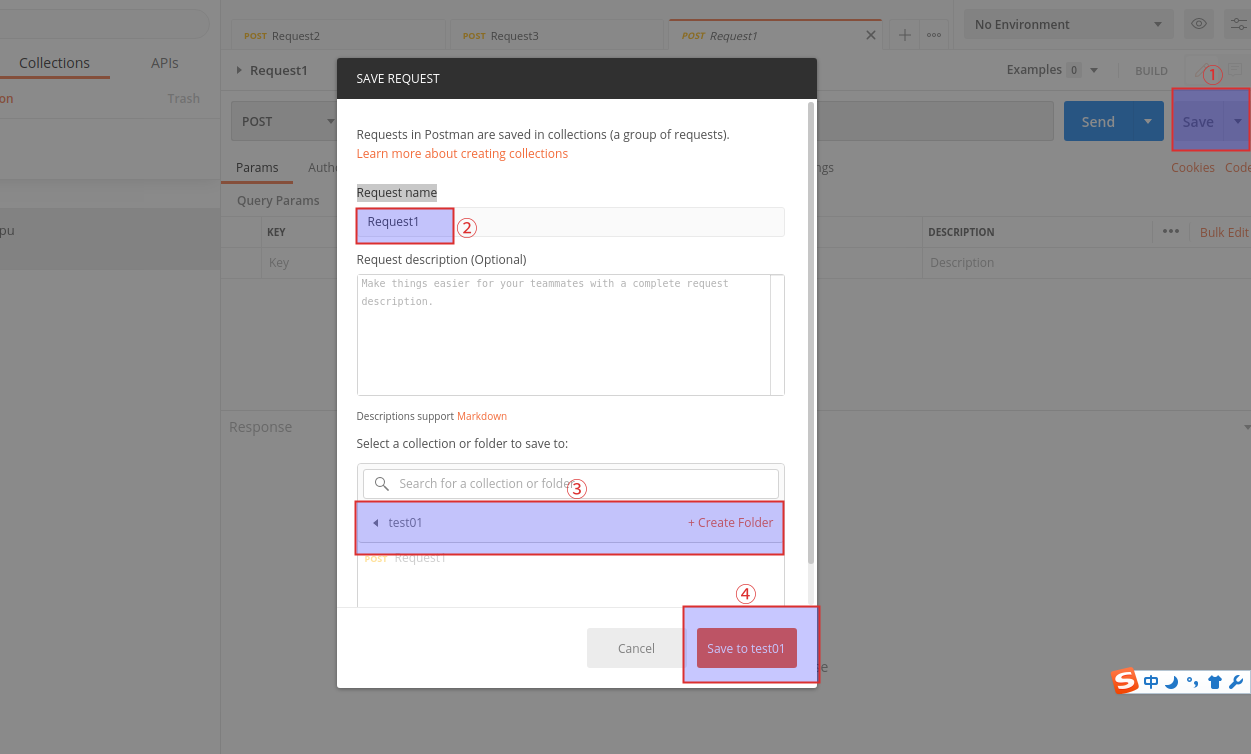Click the Save button in request bar
Screen dimensions: 1251x754
(1198, 121)
